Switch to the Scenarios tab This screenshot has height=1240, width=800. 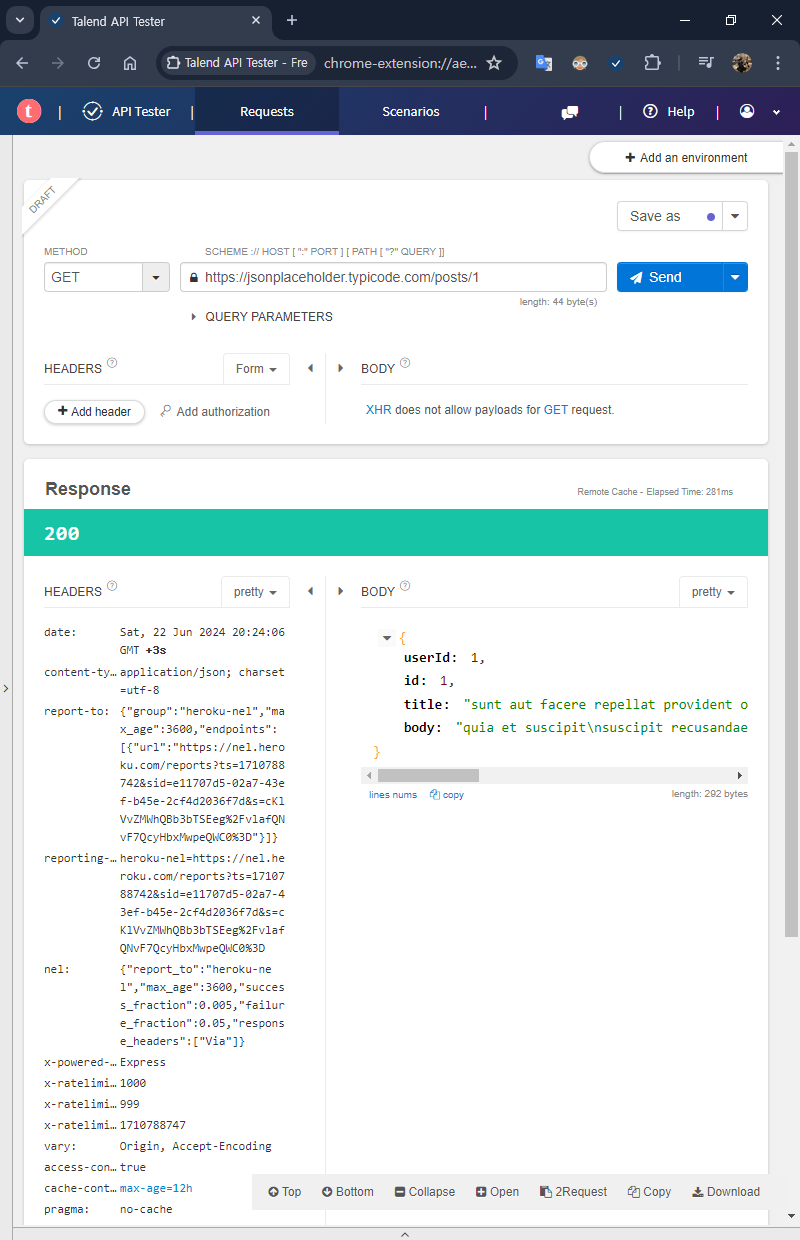411,111
